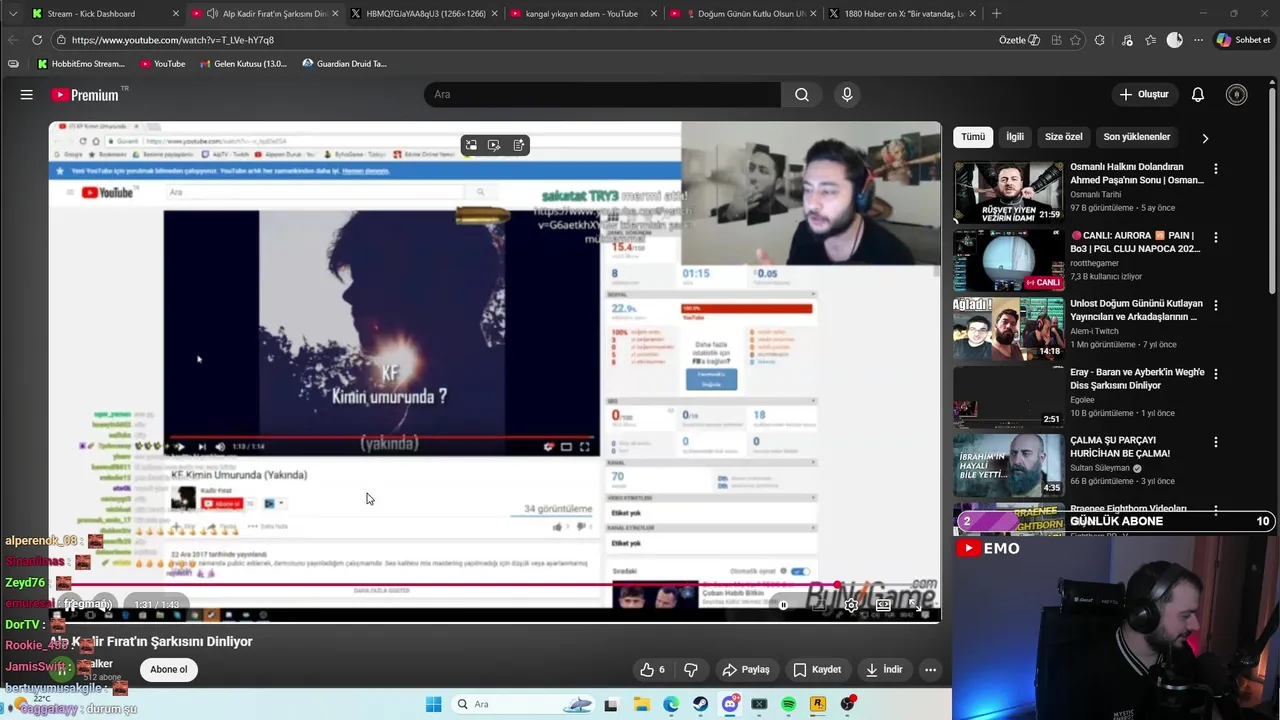Viewport: 1280px width, 720px height.
Task: Subscribe with the Abone ol button
Action: coord(168,670)
